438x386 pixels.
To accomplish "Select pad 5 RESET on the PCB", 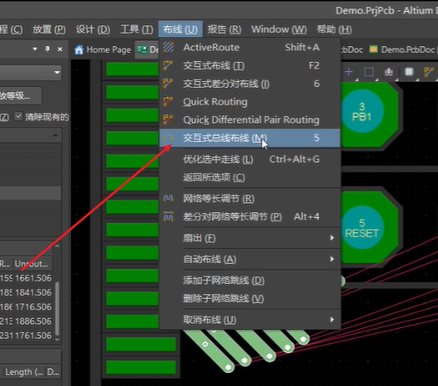I will coord(362,228).
